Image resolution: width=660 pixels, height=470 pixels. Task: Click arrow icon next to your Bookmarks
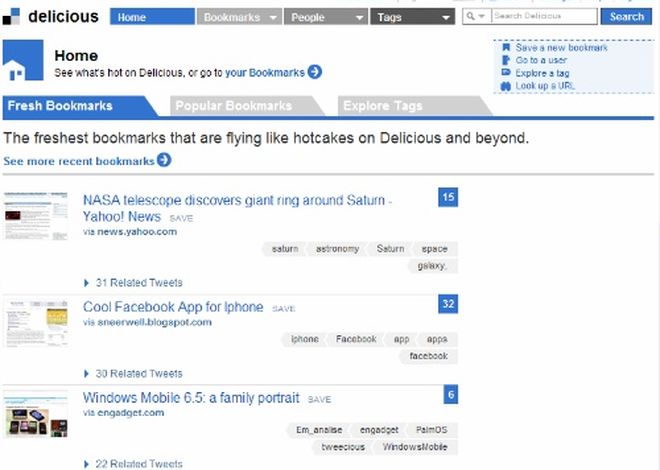click(314, 72)
